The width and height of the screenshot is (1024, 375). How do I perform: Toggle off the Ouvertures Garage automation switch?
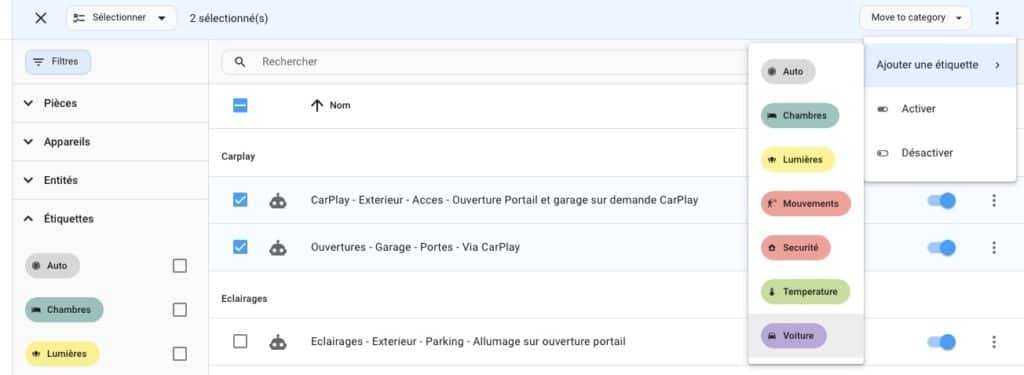coord(942,248)
